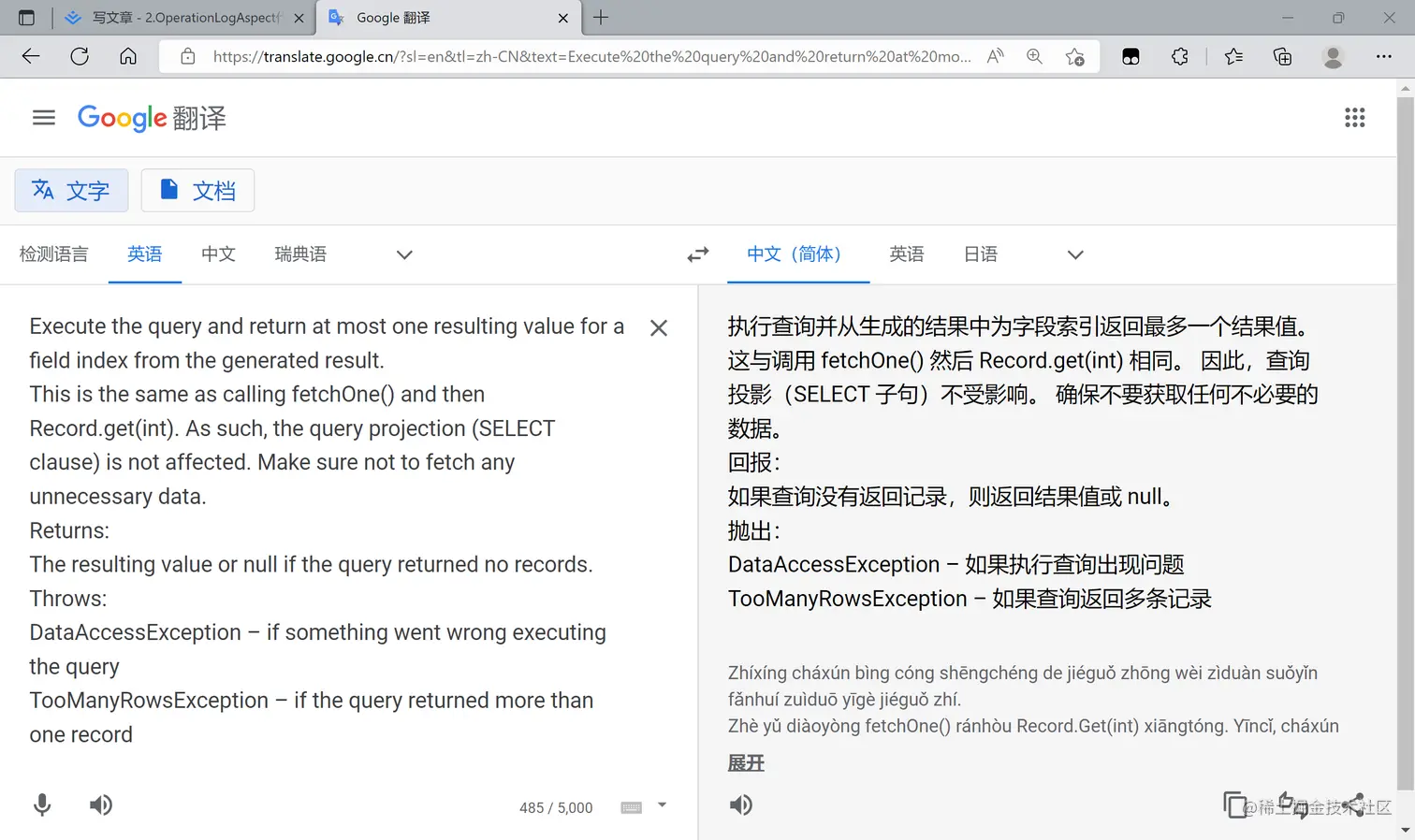
Task: Close the 写文章 tab
Action: (x=299, y=18)
